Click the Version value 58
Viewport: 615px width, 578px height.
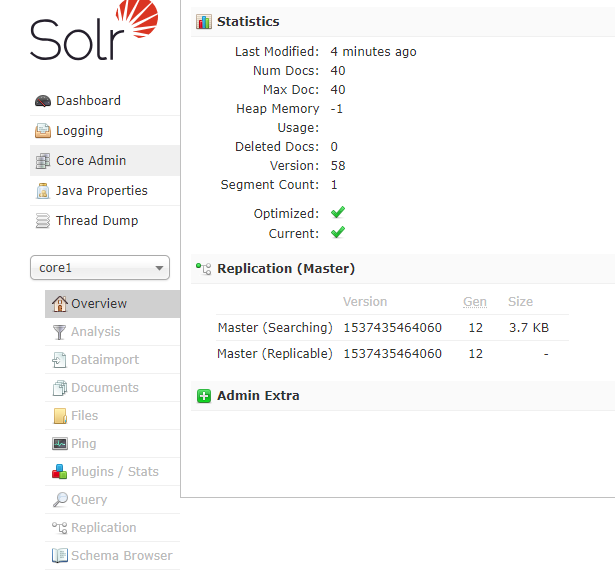tap(338, 166)
